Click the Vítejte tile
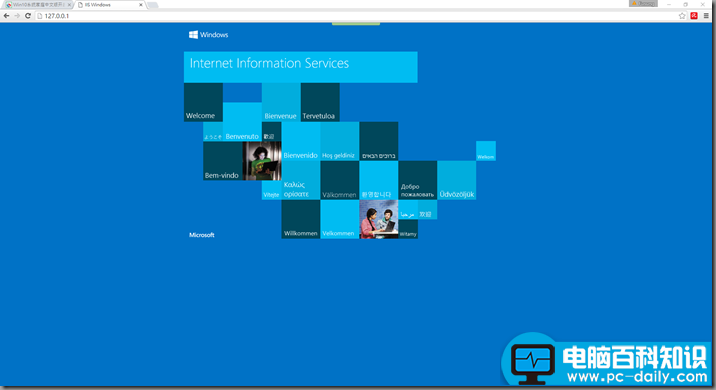Image resolution: width=716 pixels, height=390 pixels. (x=271, y=190)
